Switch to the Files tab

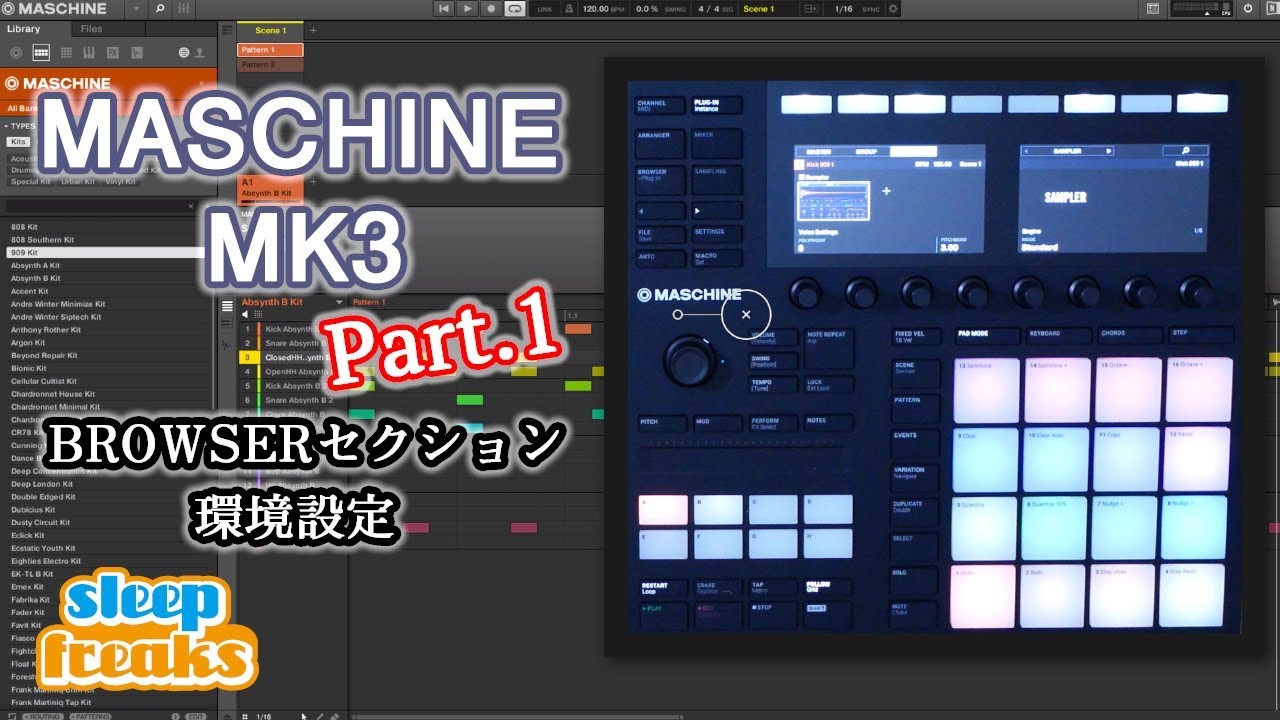tap(91, 29)
